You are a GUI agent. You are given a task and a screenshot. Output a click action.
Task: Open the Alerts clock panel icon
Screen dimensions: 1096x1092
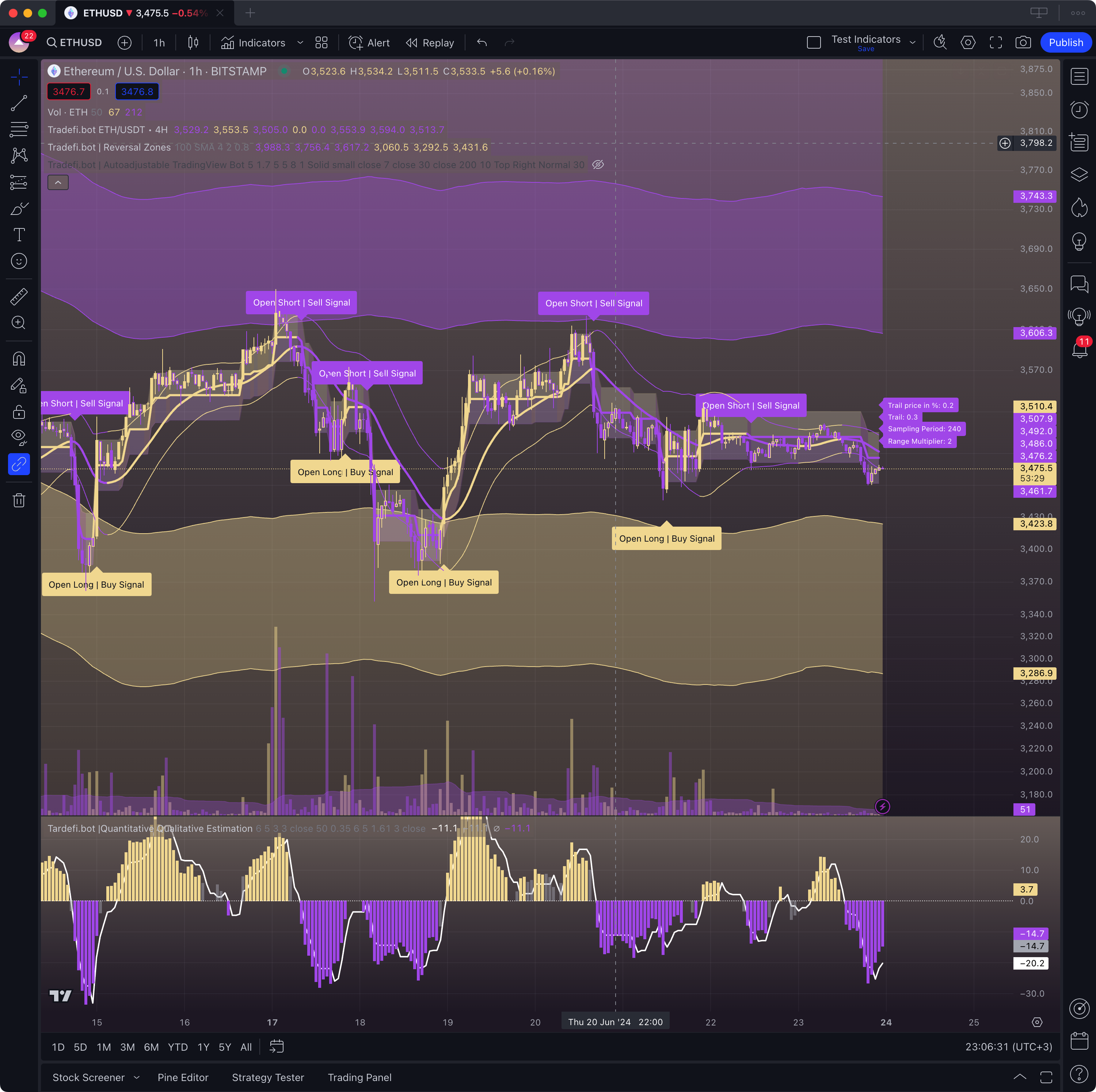tap(1079, 110)
